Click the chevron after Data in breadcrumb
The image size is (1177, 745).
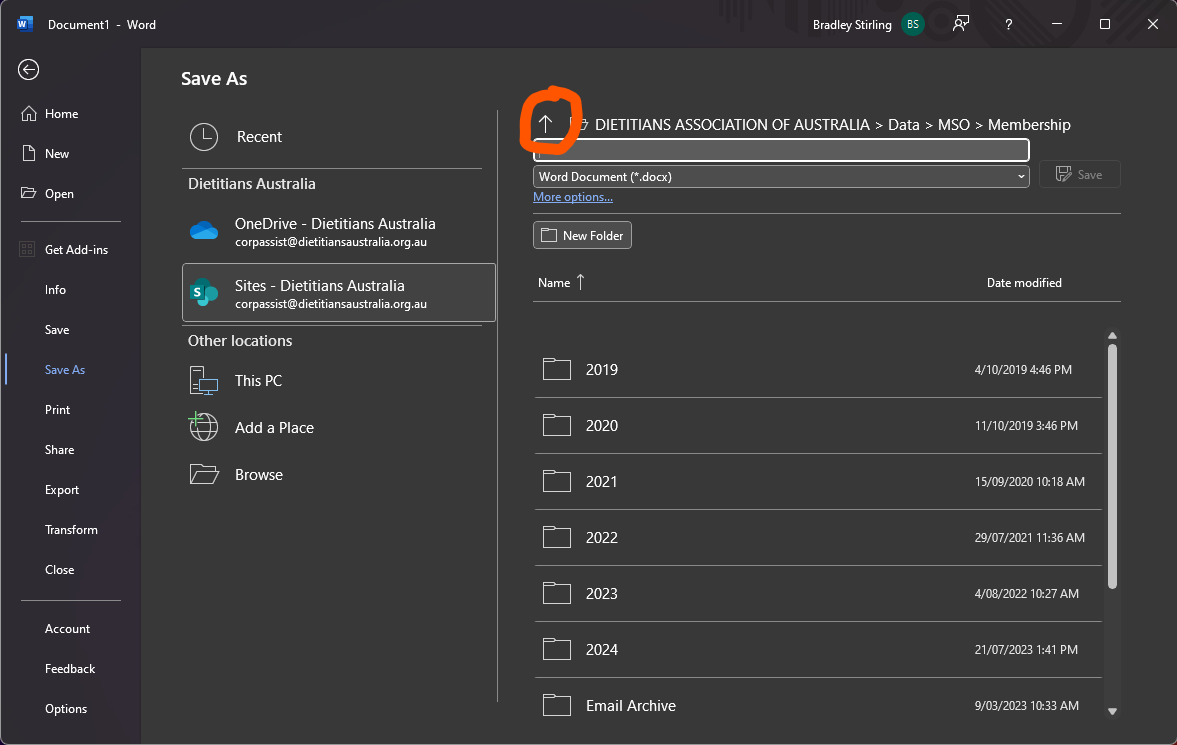(929, 125)
